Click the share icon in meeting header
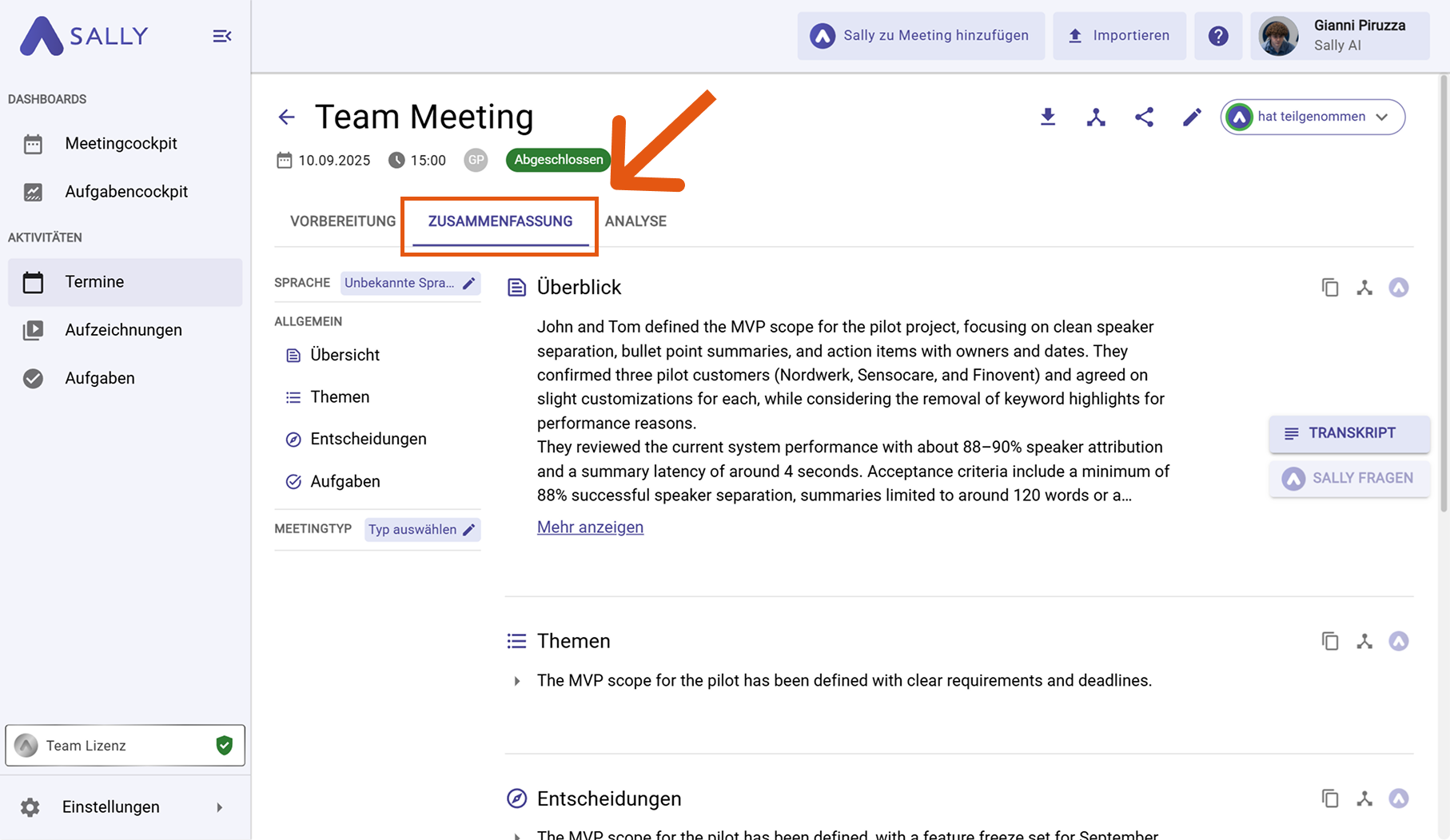Viewport: 1450px width, 840px height. click(1144, 117)
